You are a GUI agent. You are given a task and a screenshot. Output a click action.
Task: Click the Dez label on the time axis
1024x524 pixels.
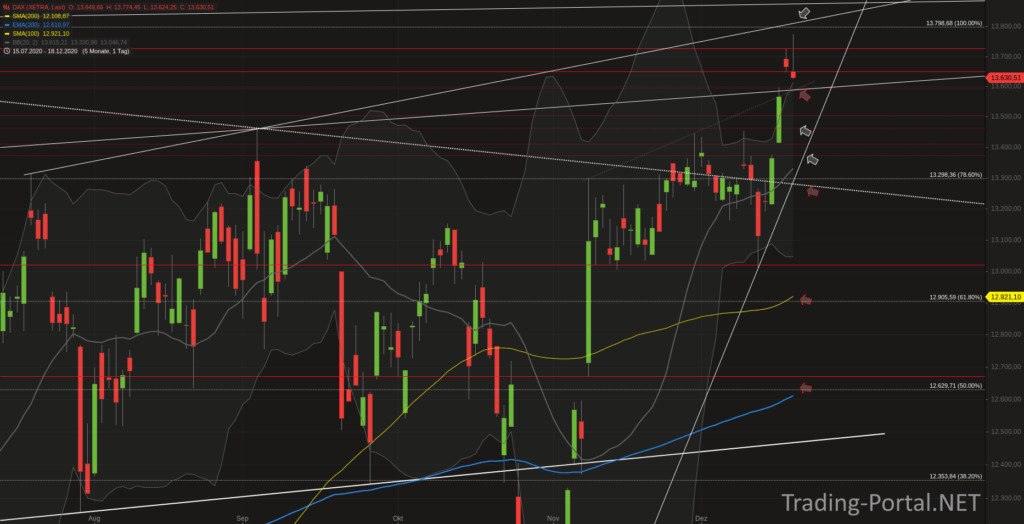click(701, 518)
